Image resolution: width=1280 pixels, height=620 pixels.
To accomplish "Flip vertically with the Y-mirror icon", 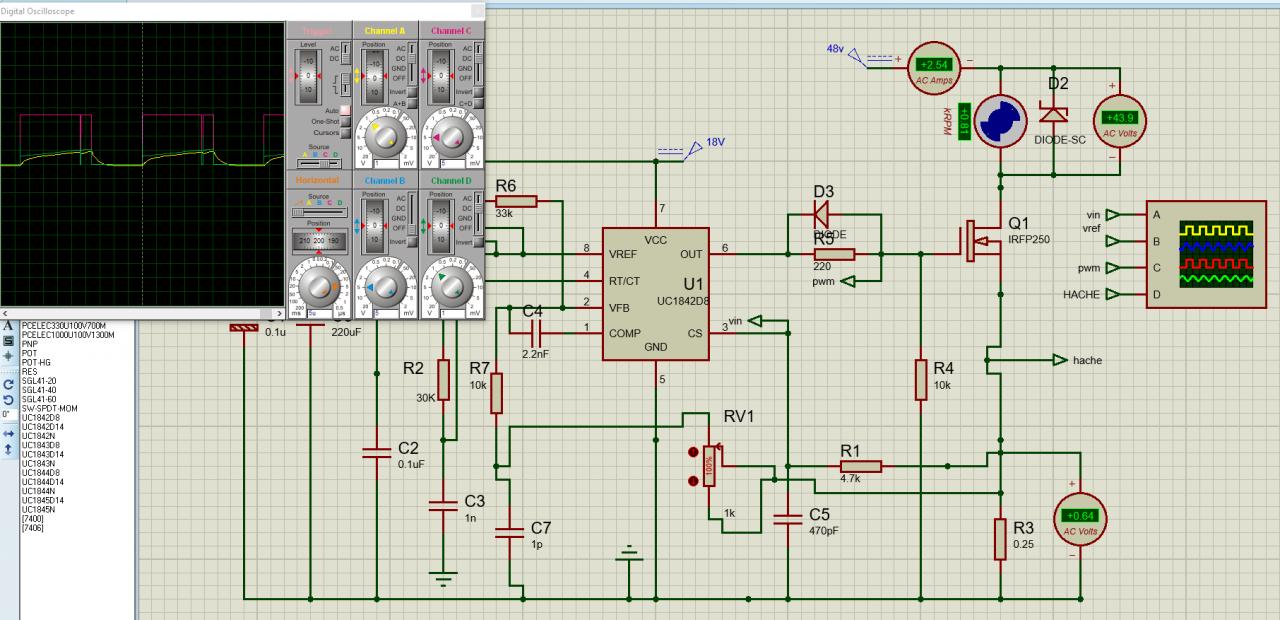I will click(x=8, y=449).
